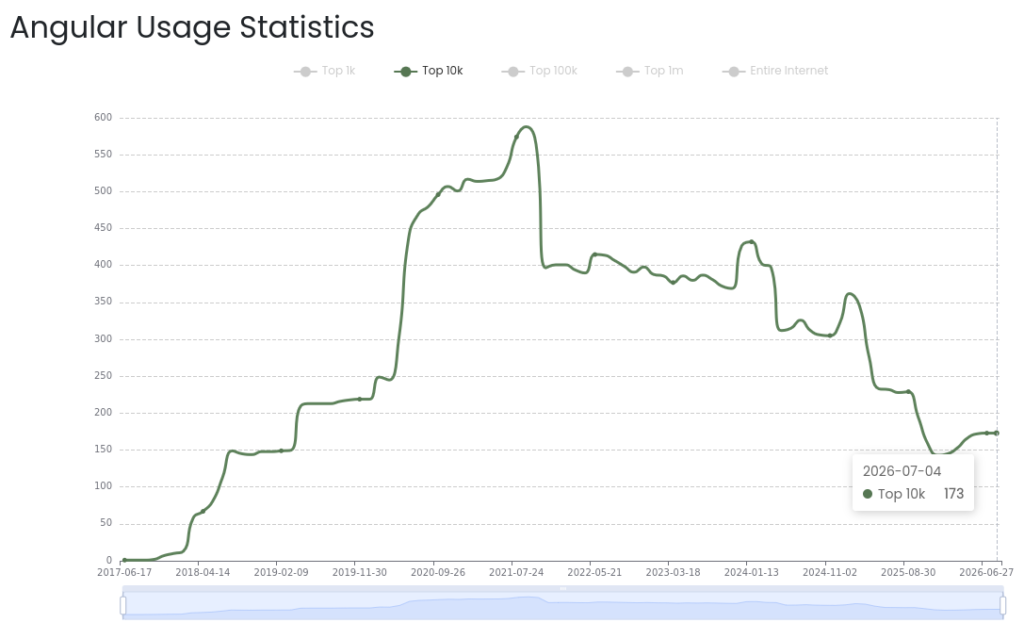Click the 2026-06-27 axis label
Image resolution: width=1024 pixels, height=639 pixels.
coord(986,572)
